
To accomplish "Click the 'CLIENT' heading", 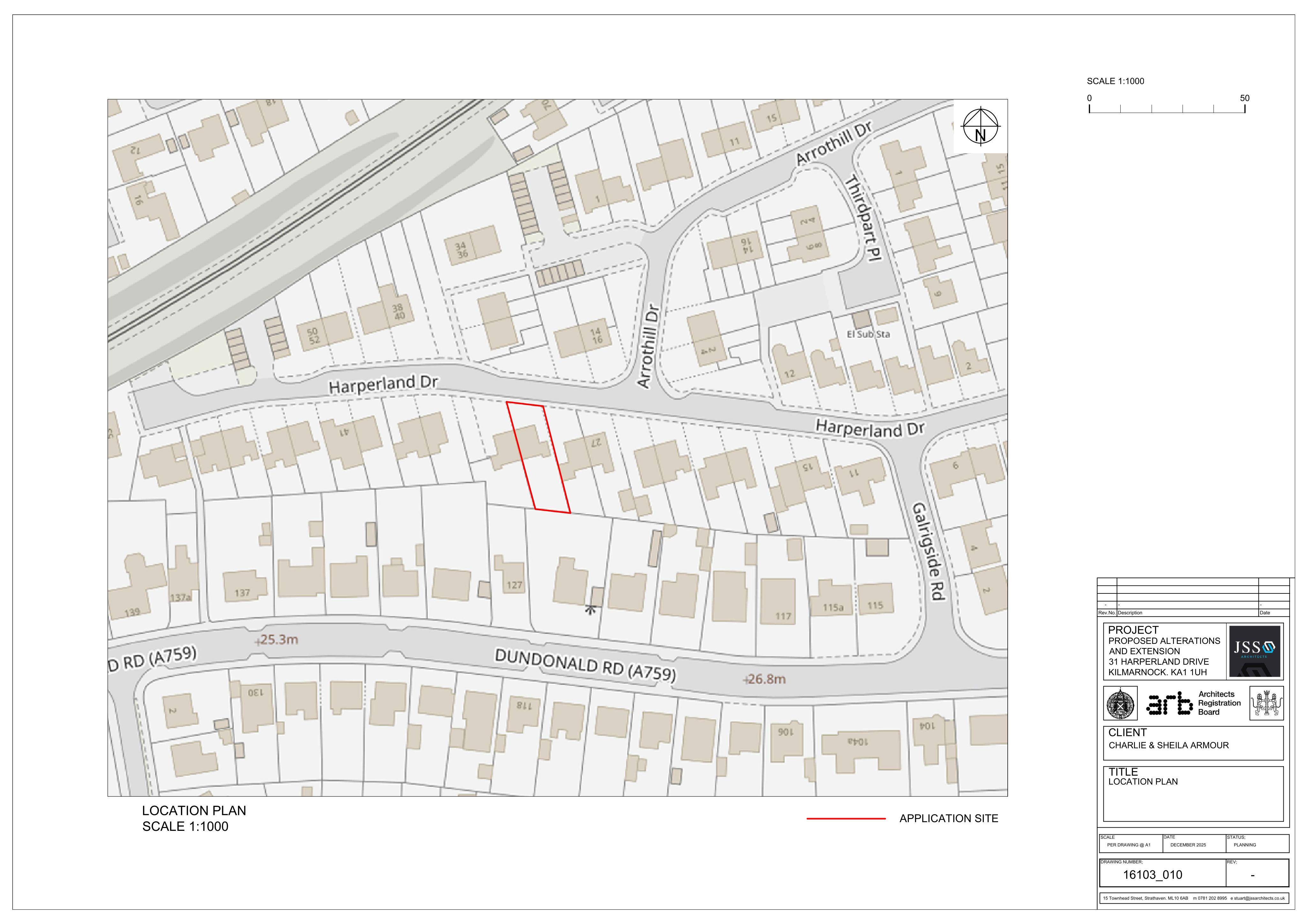I will point(1127,733).
